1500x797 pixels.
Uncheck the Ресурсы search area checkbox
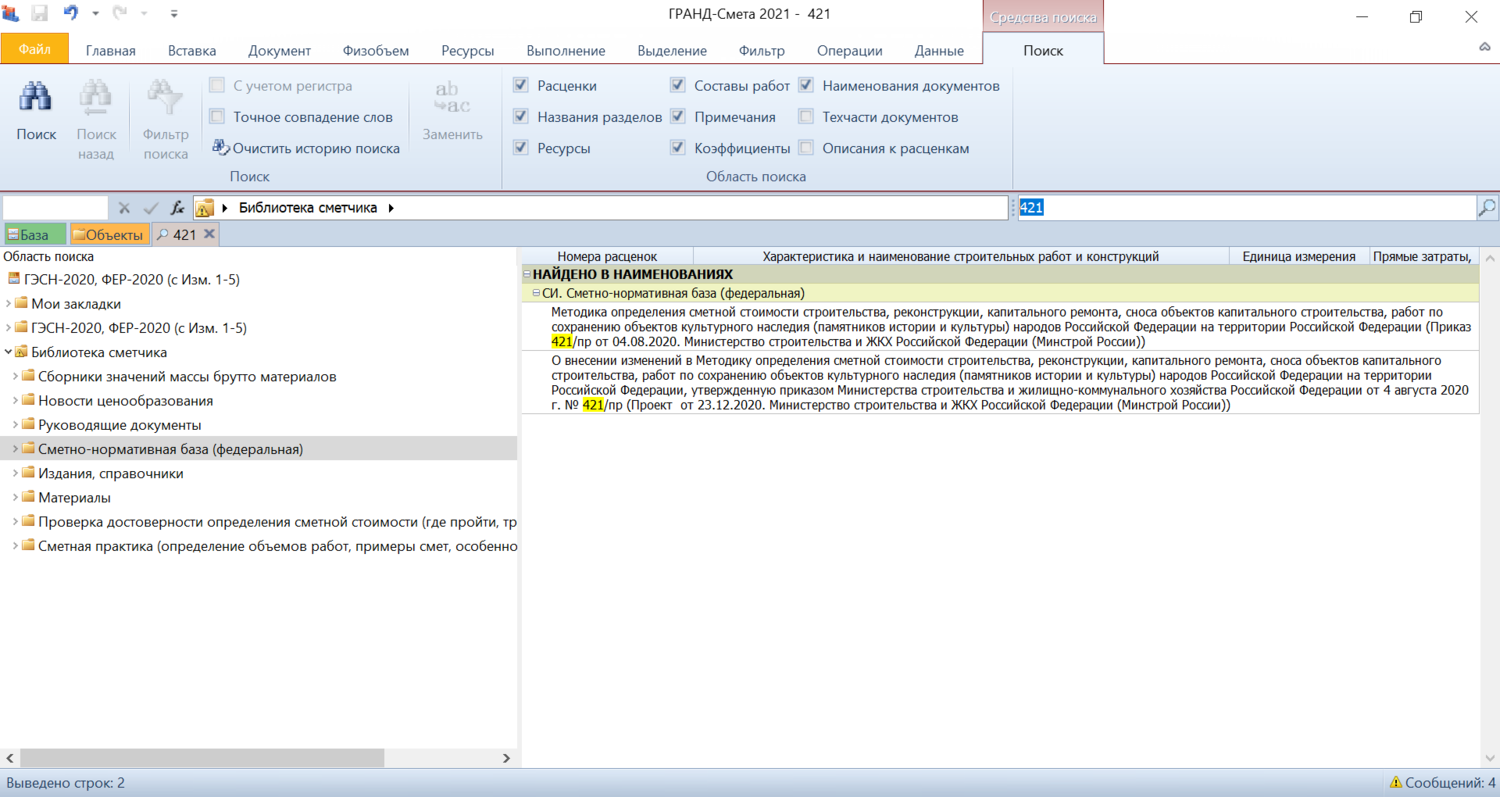[x=521, y=148]
